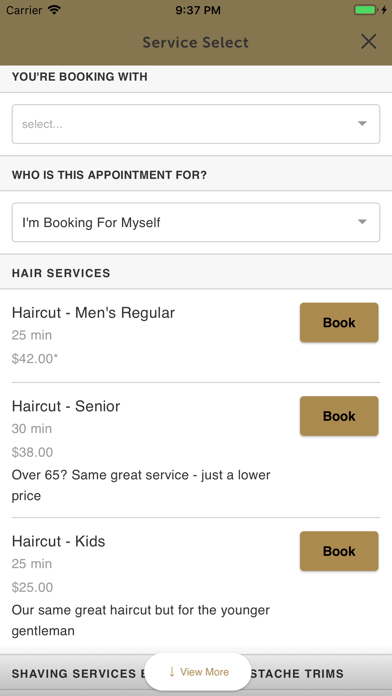Viewport: 392px width, 696px height.
Task: Click the arrow on the stylist select box
Action: pyautogui.click(x=362, y=124)
